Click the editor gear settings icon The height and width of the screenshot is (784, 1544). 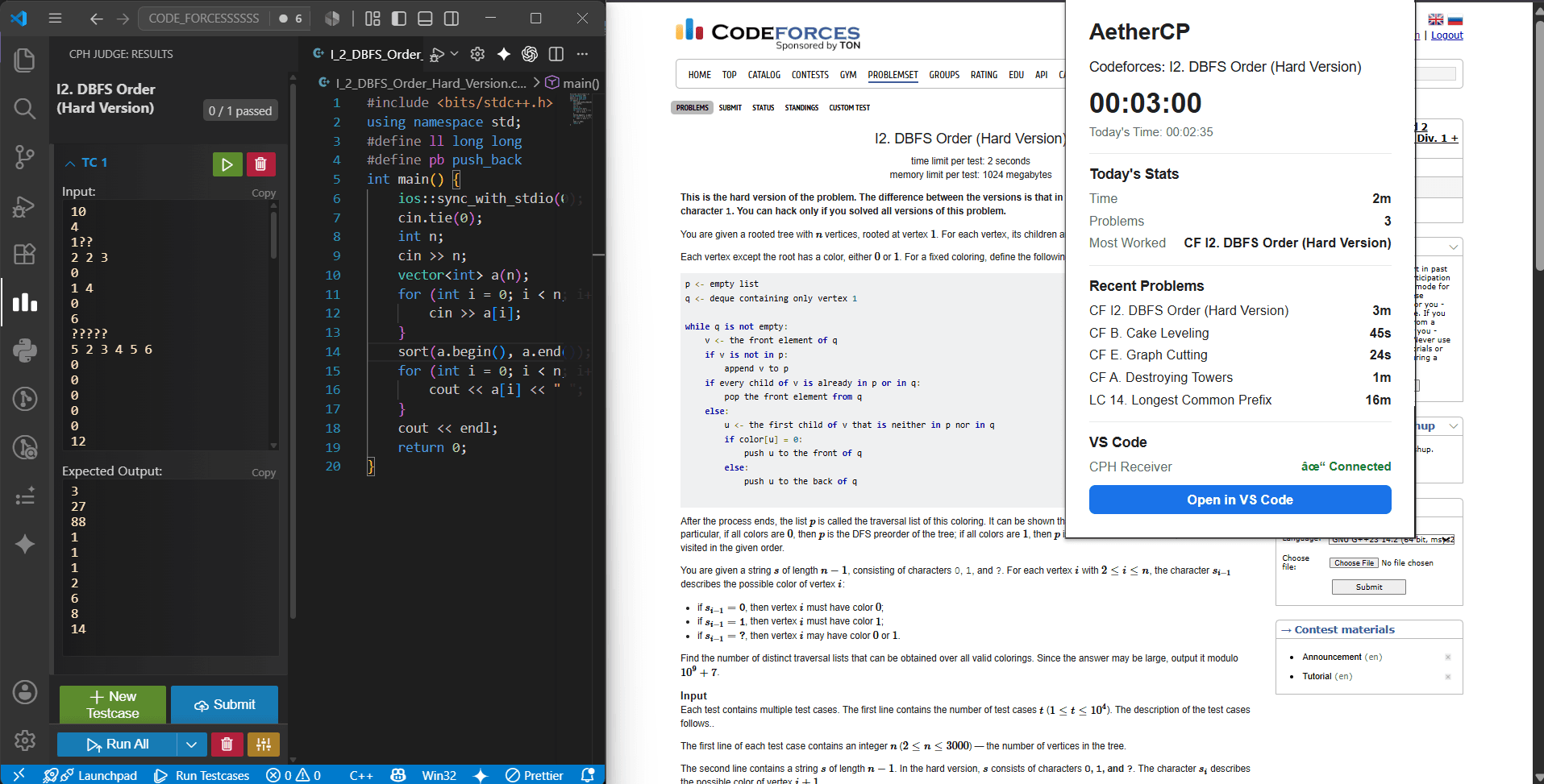(477, 53)
